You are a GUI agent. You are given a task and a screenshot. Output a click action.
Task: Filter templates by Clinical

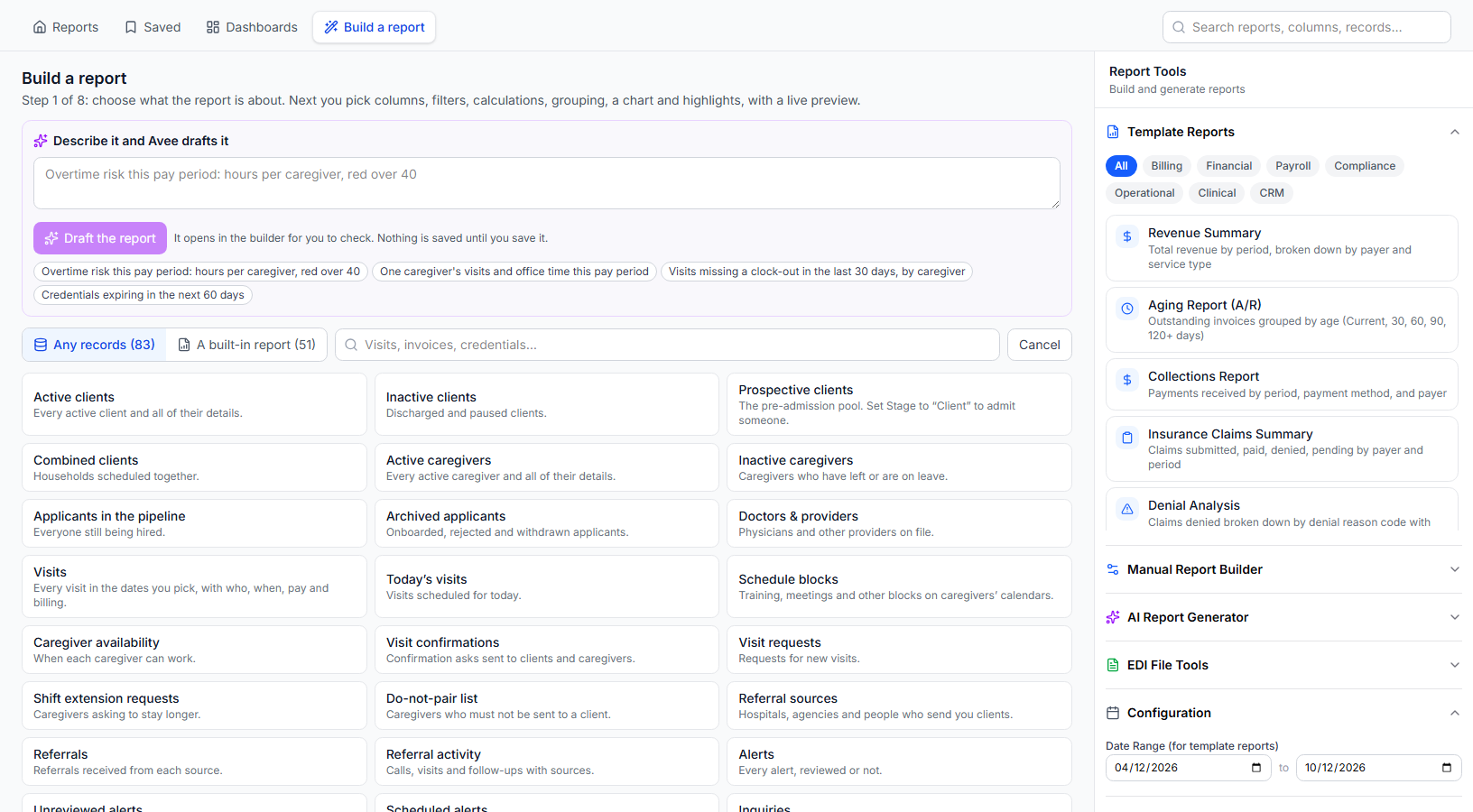[x=1217, y=193]
